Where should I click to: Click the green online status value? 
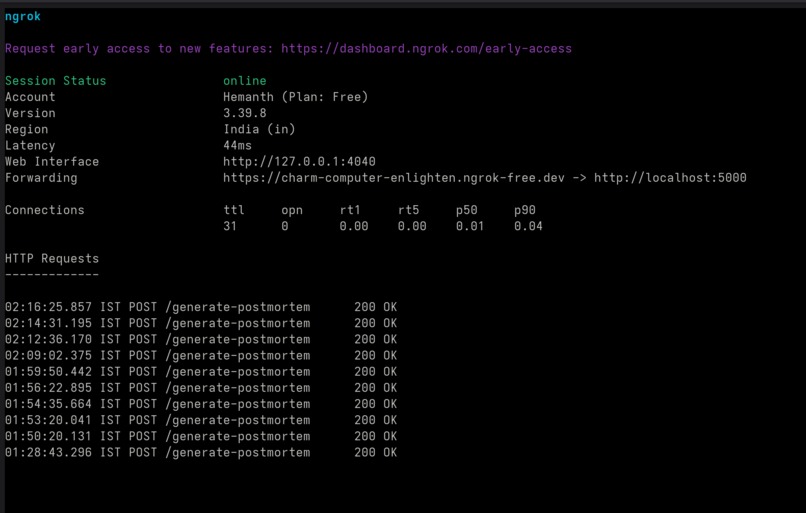pos(245,81)
